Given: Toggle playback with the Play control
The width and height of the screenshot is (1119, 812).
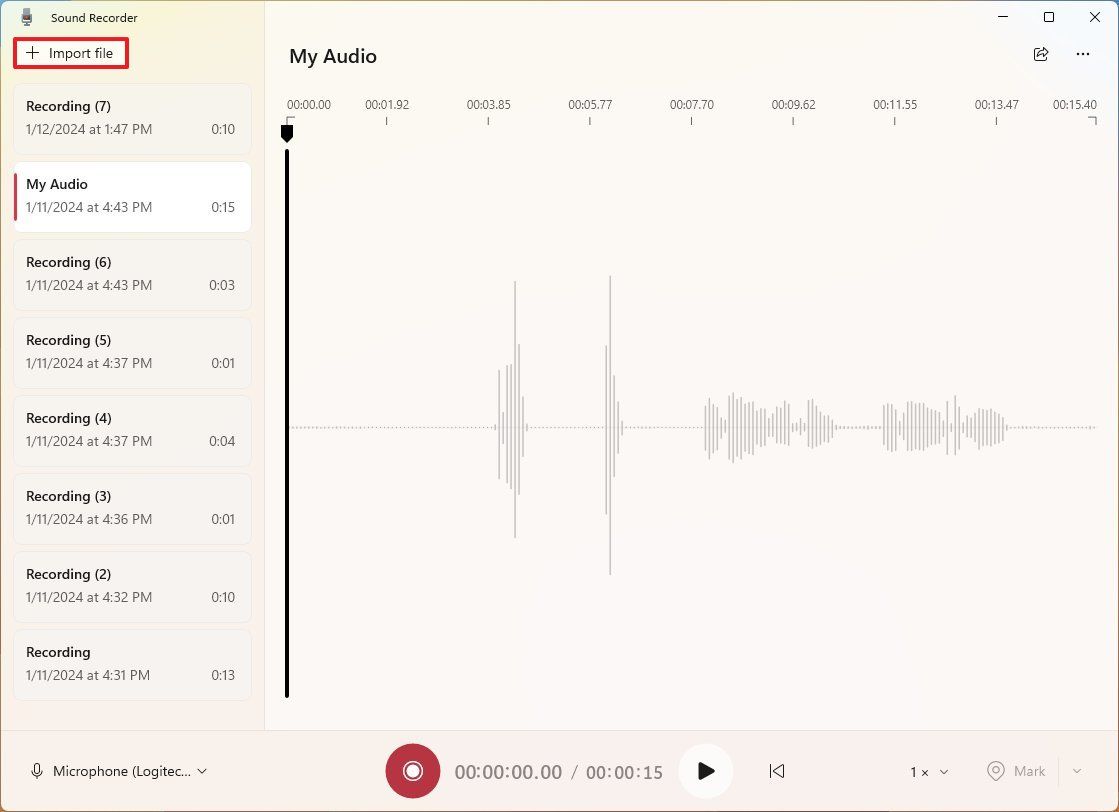Looking at the screenshot, I should click(706, 771).
